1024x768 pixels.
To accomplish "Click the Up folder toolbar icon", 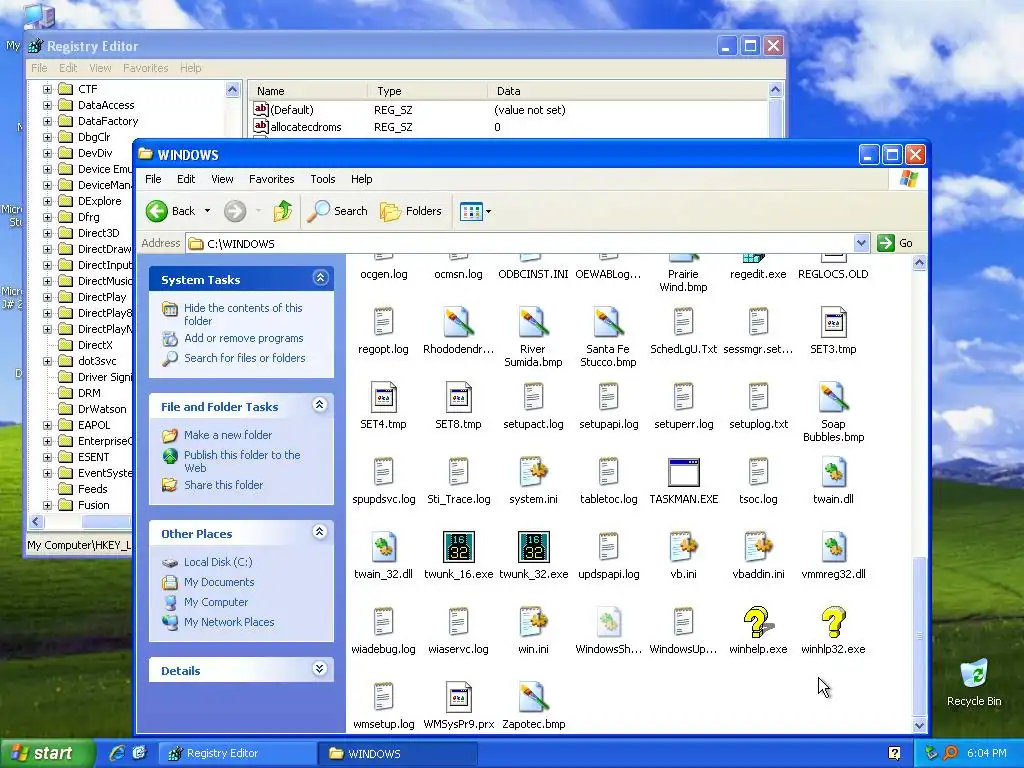I will [283, 211].
